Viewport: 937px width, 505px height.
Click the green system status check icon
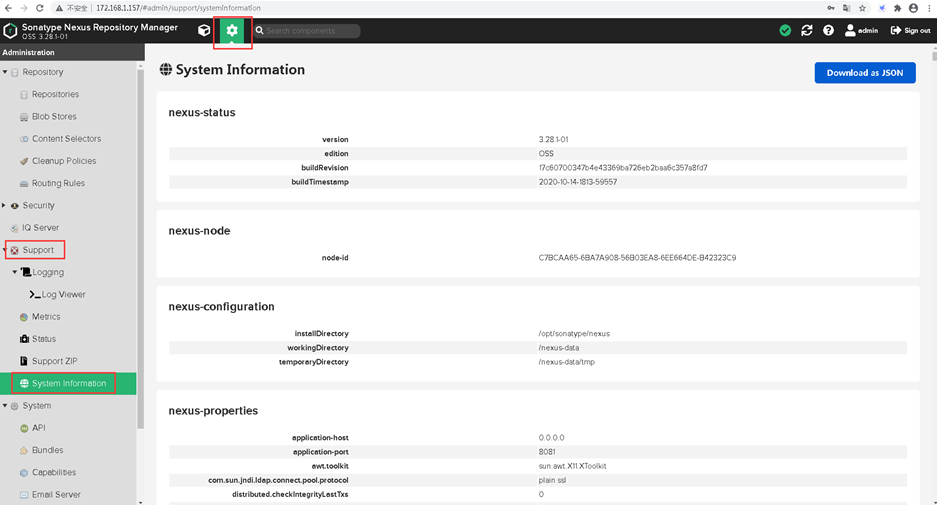point(785,30)
